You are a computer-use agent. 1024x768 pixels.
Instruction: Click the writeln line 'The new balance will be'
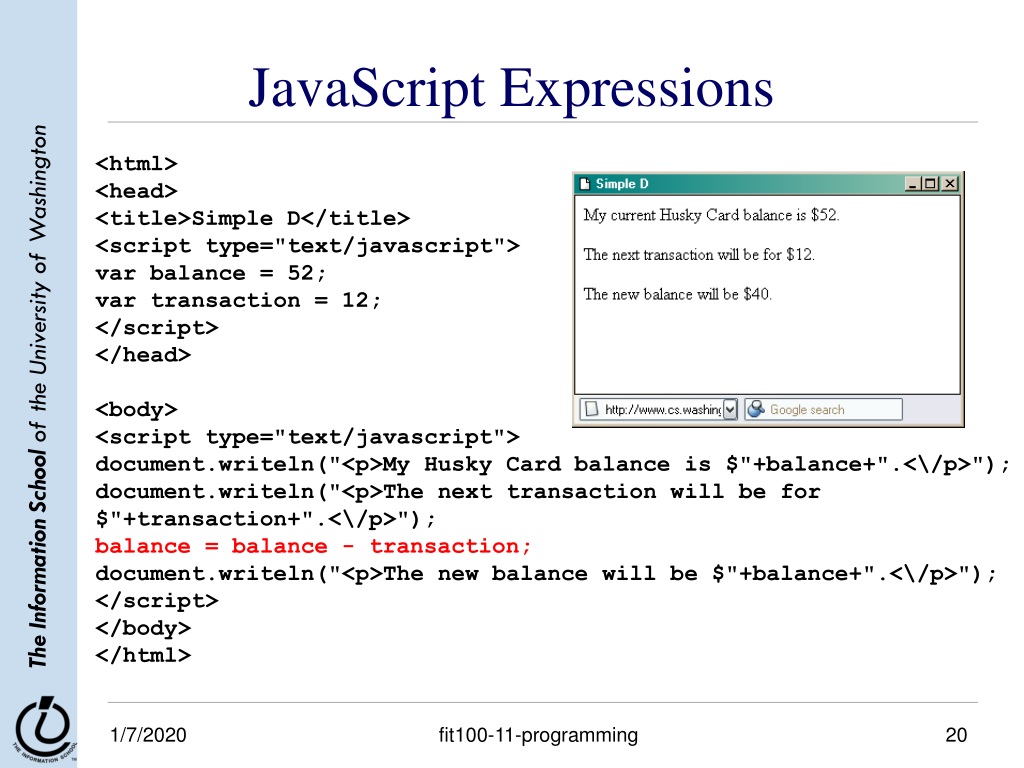click(x=546, y=573)
